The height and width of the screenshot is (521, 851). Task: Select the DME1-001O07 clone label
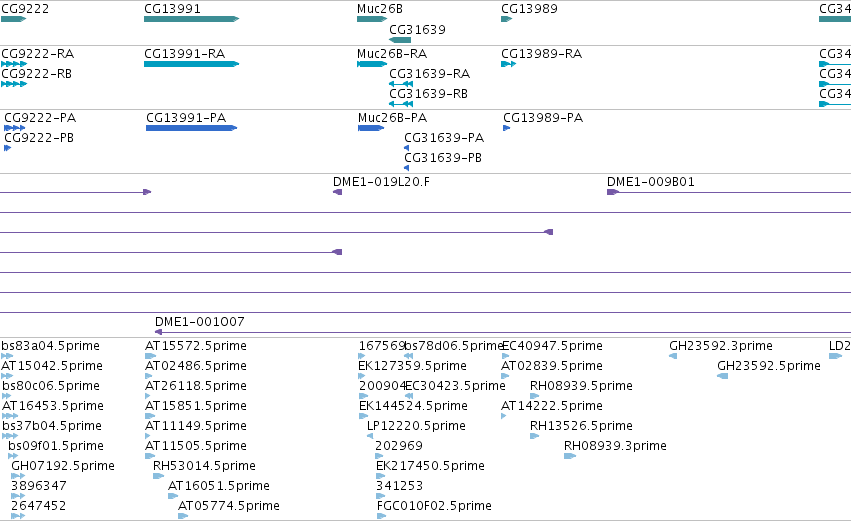(x=199, y=322)
